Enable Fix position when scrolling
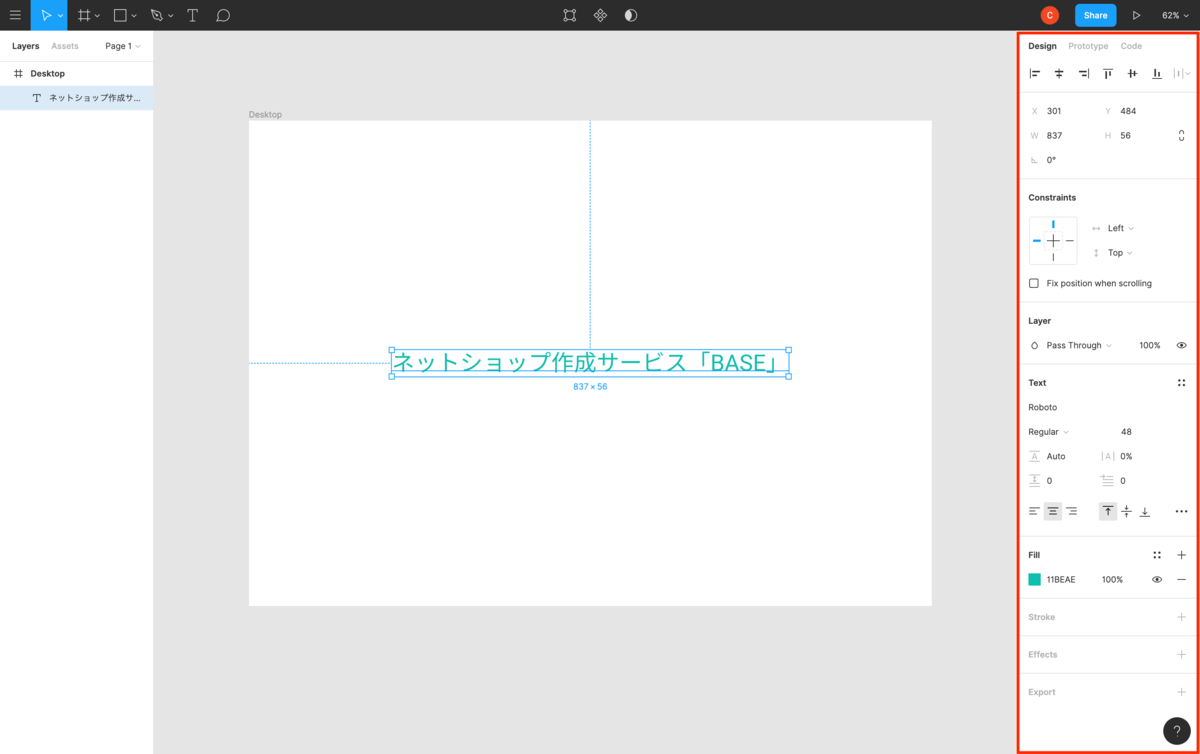Screen dimensions: 1200x754 click(1034, 283)
